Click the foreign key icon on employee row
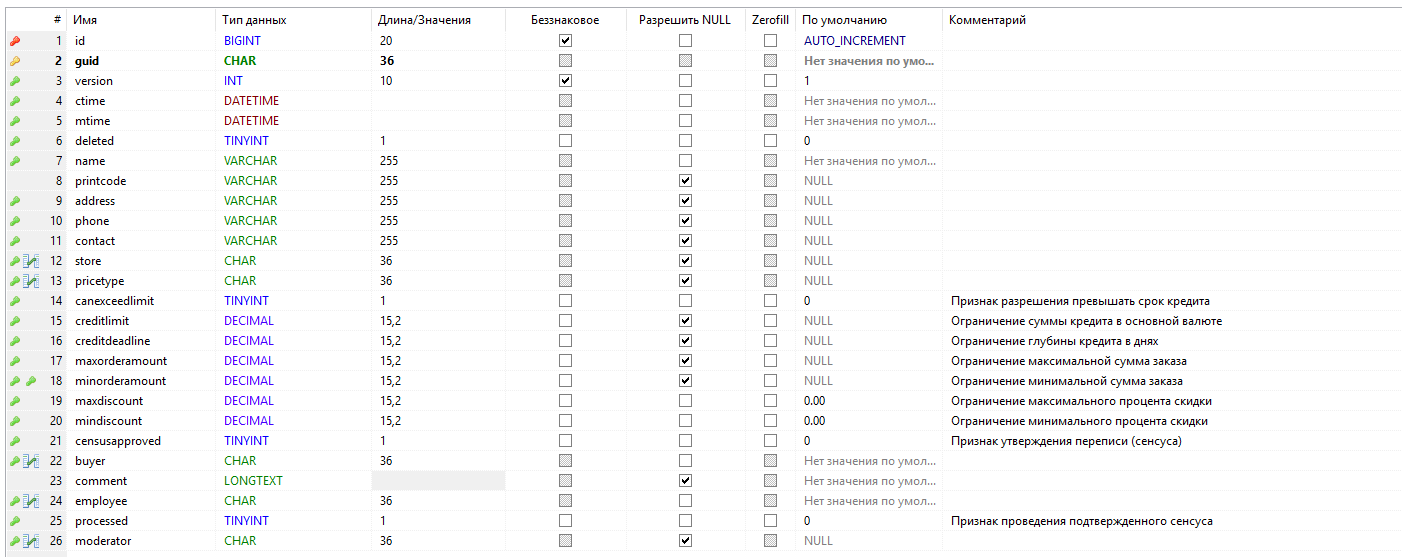The image size is (1402, 557). (x=31, y=501)
